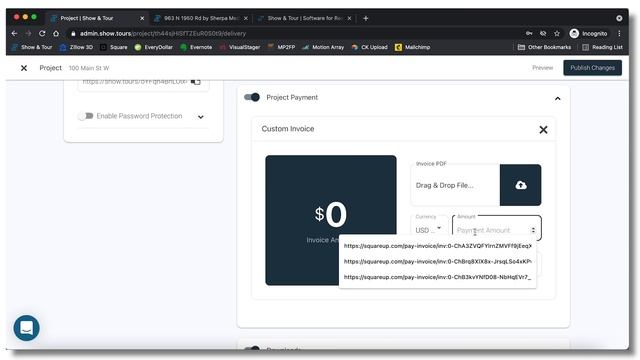Open the Incognito profile indicator

[589, 33]
